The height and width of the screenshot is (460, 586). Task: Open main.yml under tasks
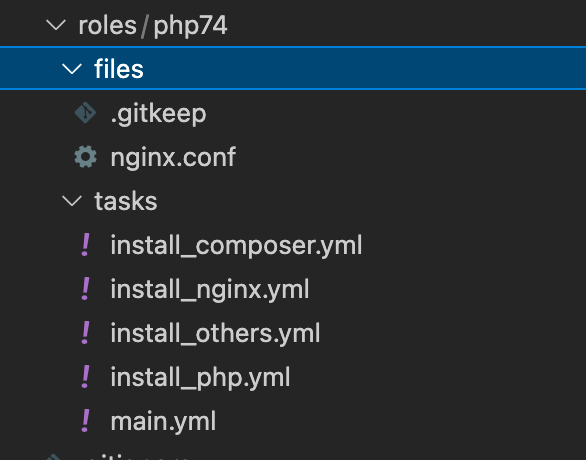[163, 422]
